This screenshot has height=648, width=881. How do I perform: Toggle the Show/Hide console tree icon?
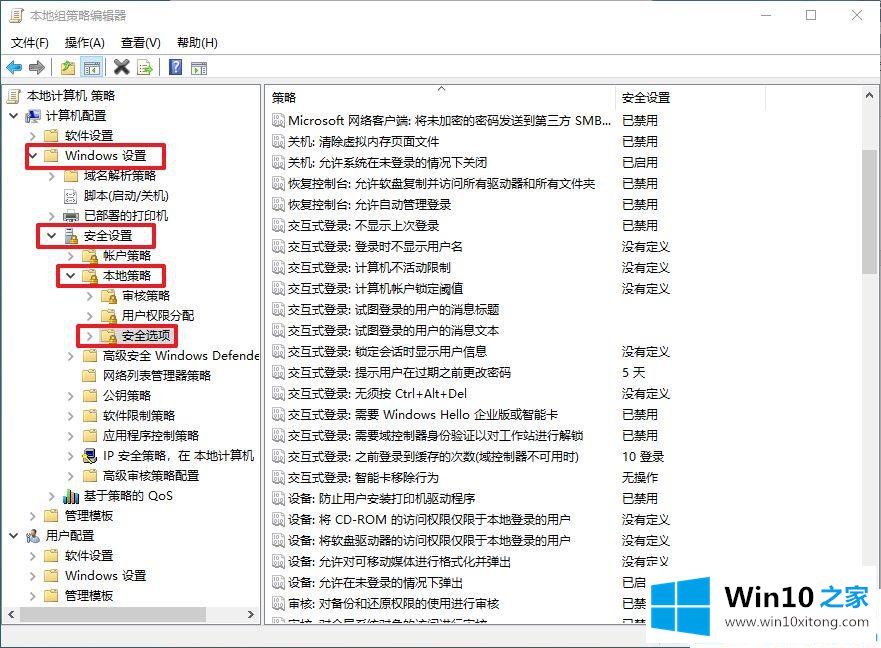coord(92,68)
